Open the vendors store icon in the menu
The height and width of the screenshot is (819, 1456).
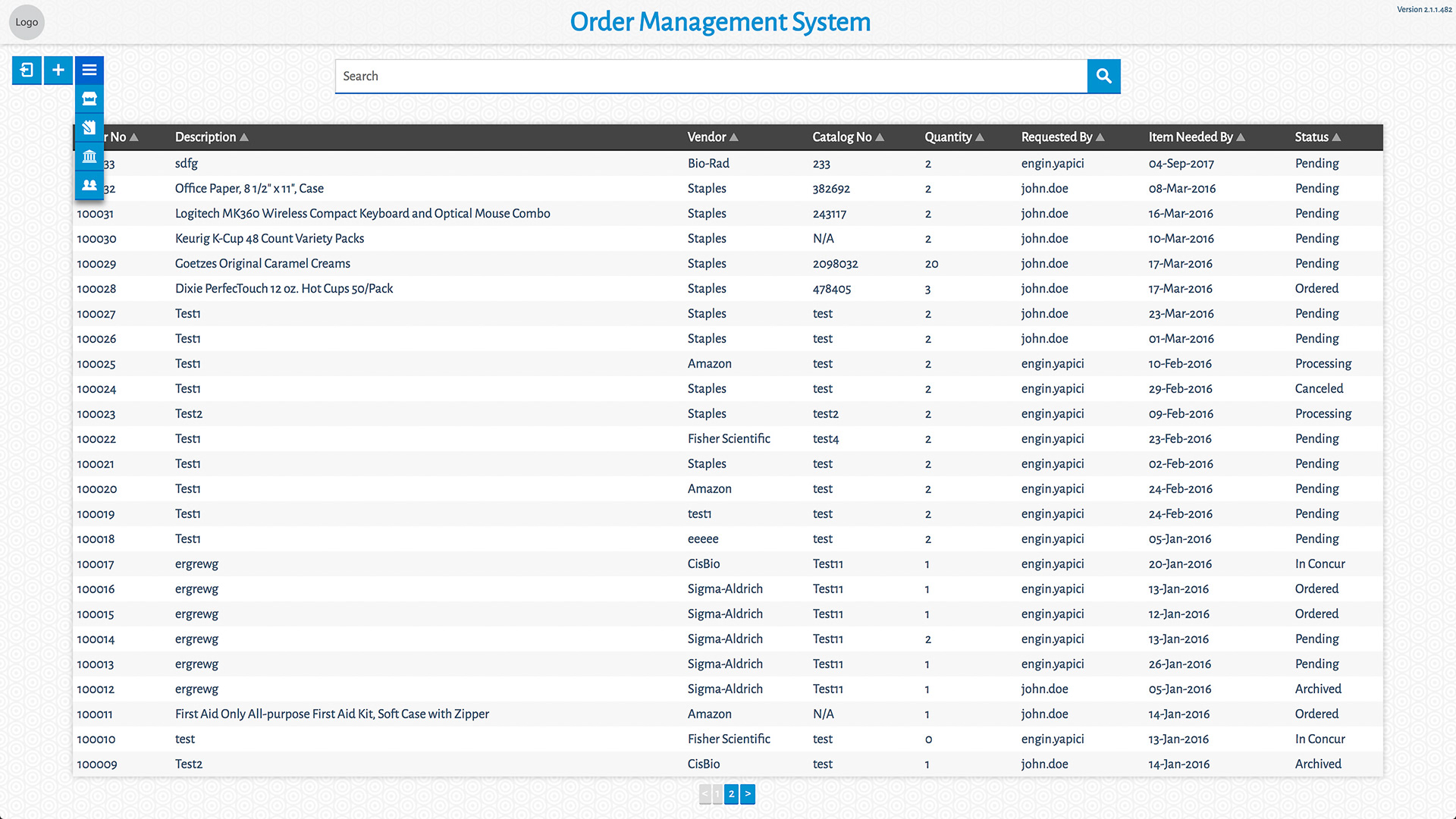pyautogui.click(x=89, y=99)
